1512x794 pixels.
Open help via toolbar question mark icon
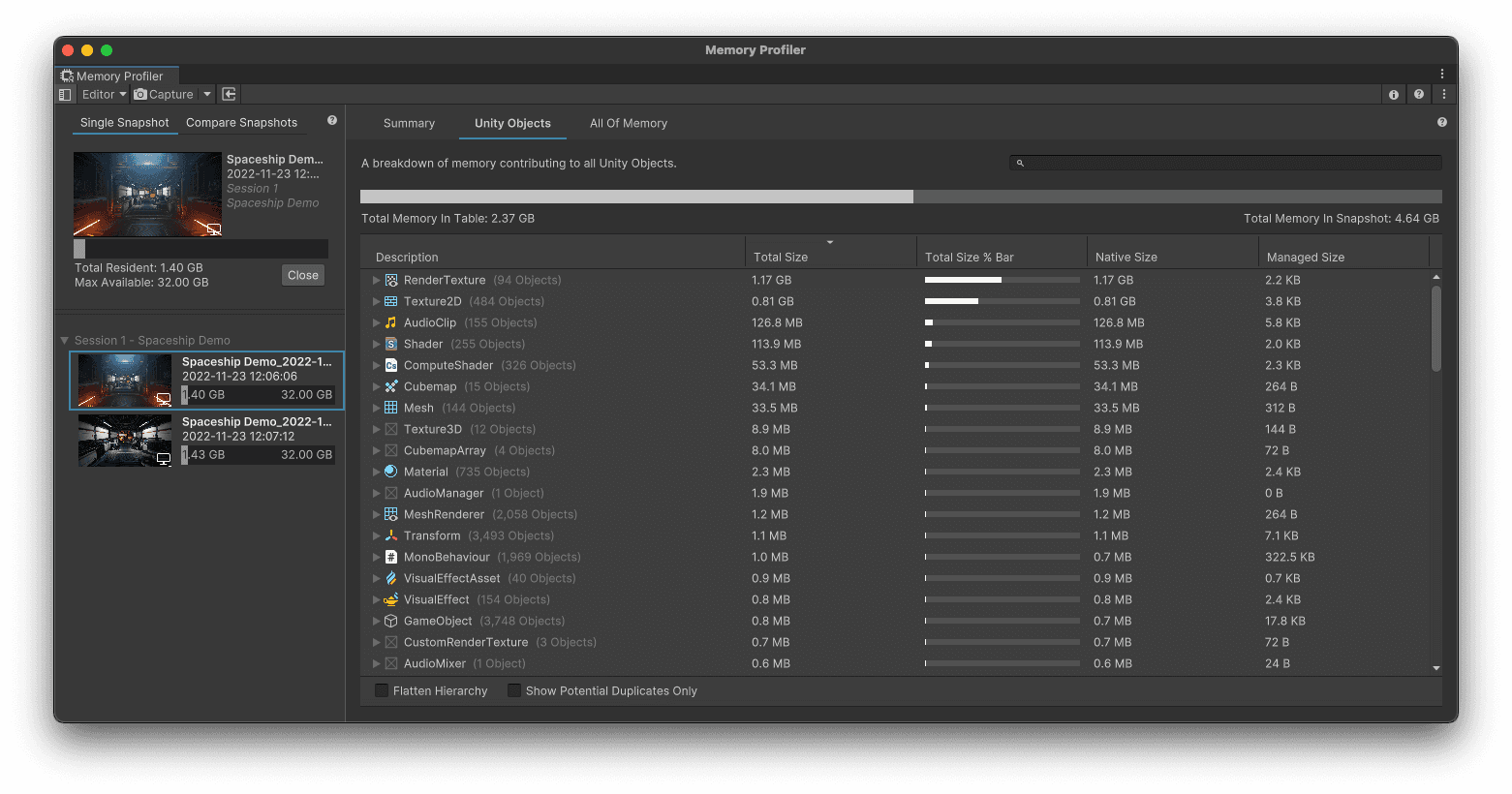pyautogui.click(x=1419, y=94)
